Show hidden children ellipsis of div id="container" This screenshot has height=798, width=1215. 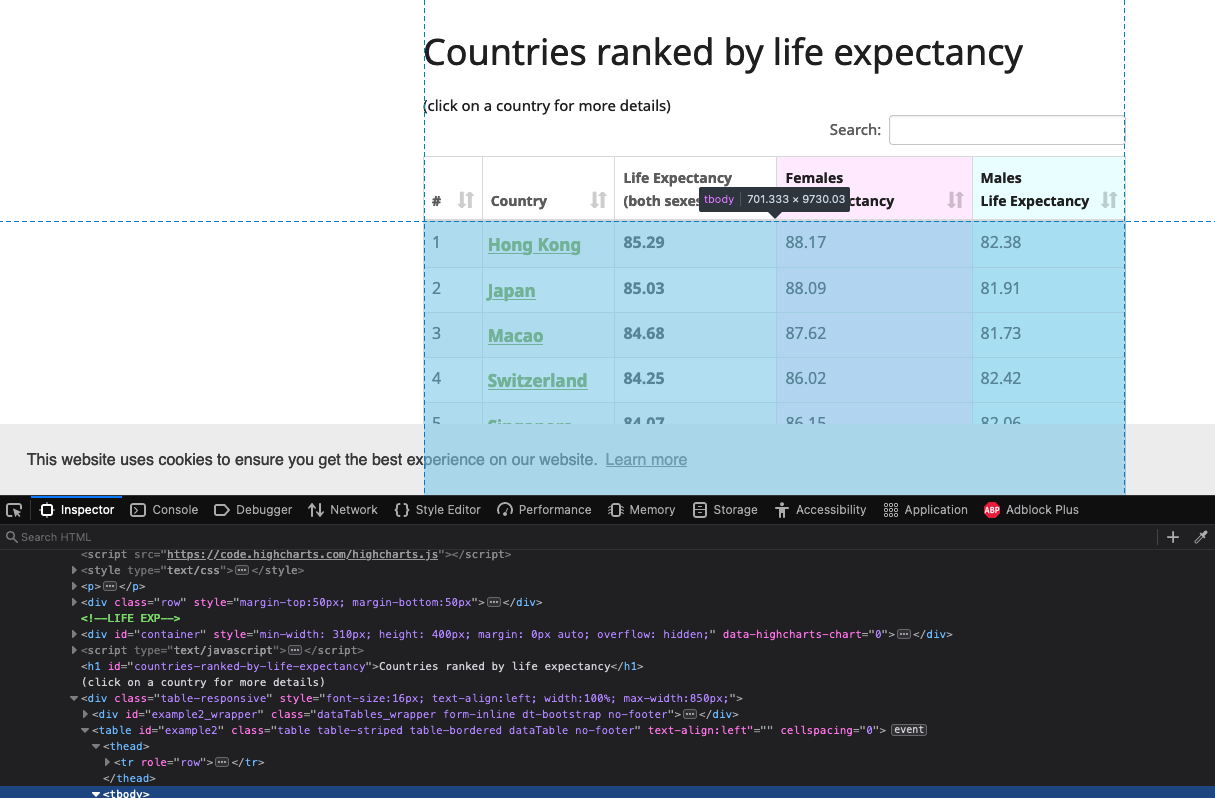[x=903, y=634]
